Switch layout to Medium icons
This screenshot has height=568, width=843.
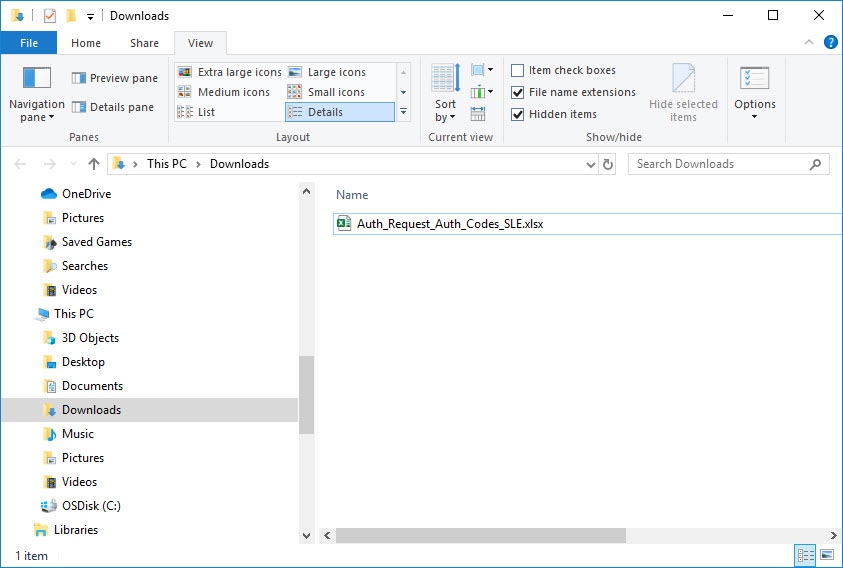pyautogui.click(x=224, y=92)
